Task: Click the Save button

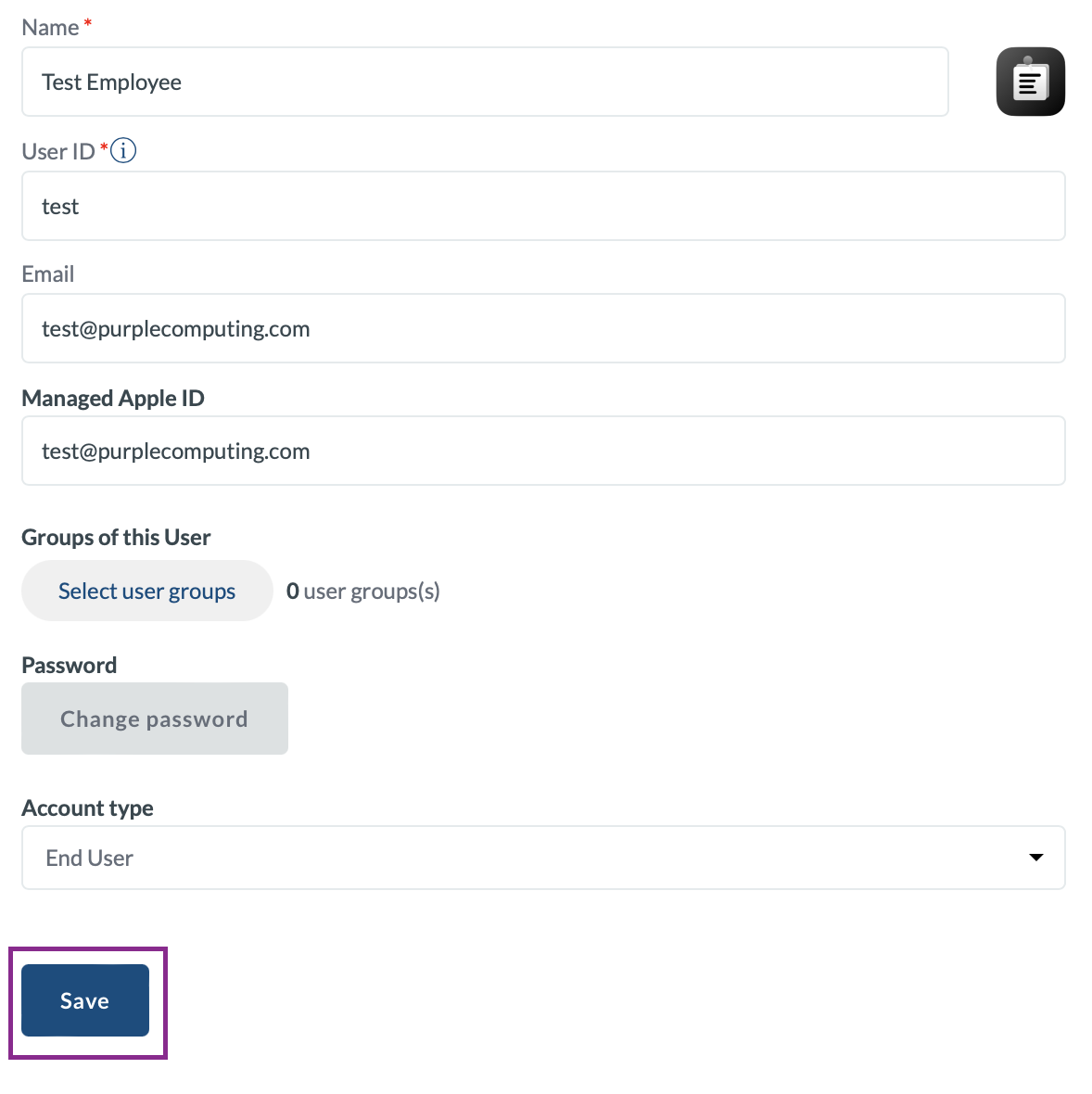Action: pyautogui.click(x=84, y=1000)
